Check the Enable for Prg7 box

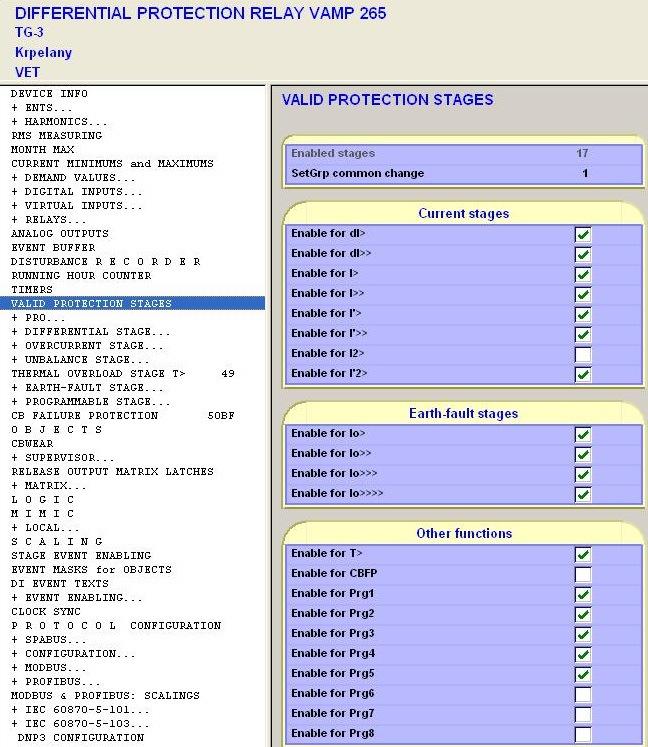[583, 714]
